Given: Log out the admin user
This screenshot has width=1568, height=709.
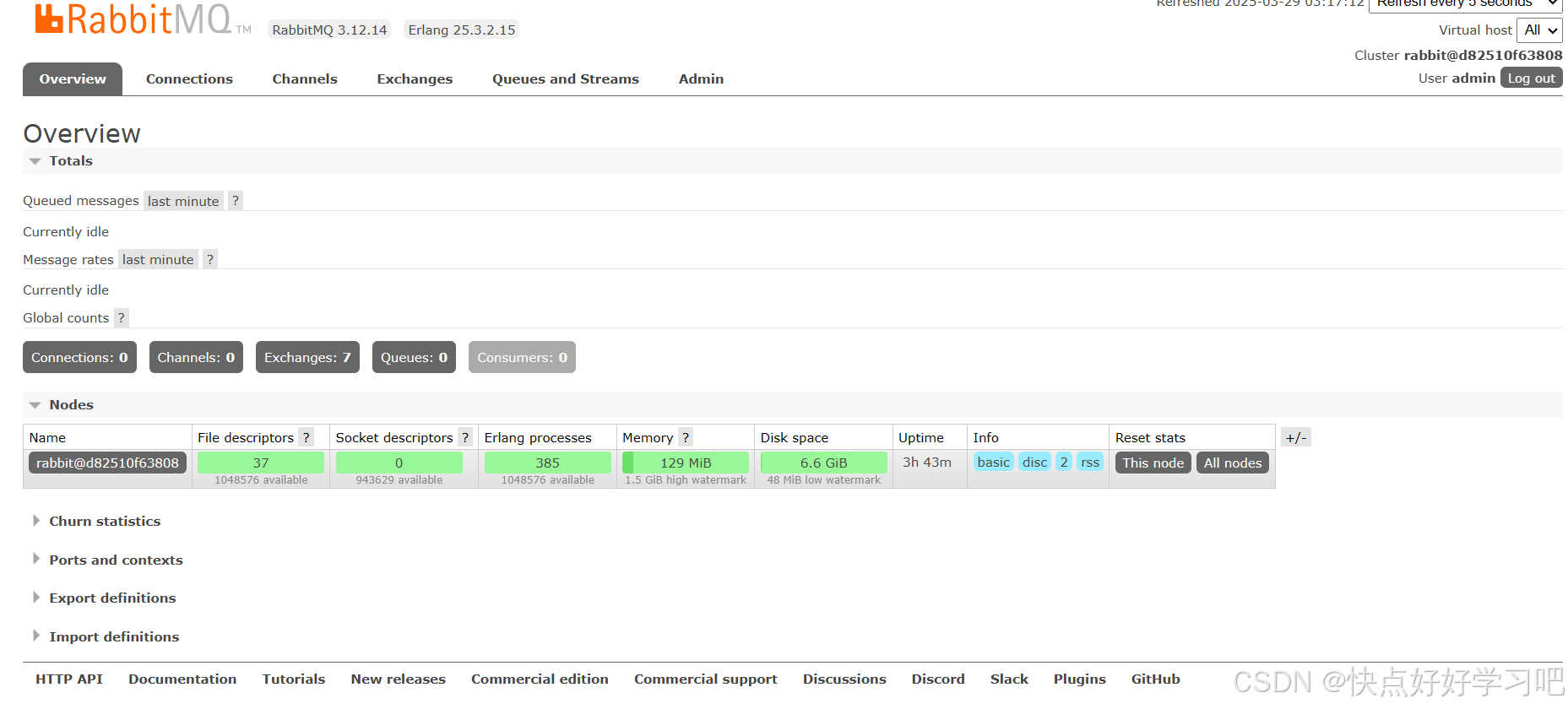Looking at the screenshot, I should click(x=1531, y=78).
